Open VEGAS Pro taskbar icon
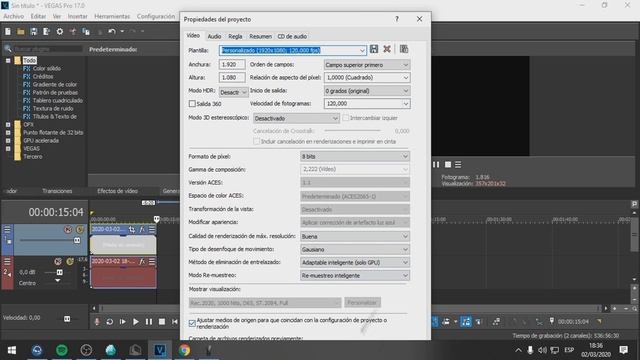The image size is (640, 360). click(160, 350)
